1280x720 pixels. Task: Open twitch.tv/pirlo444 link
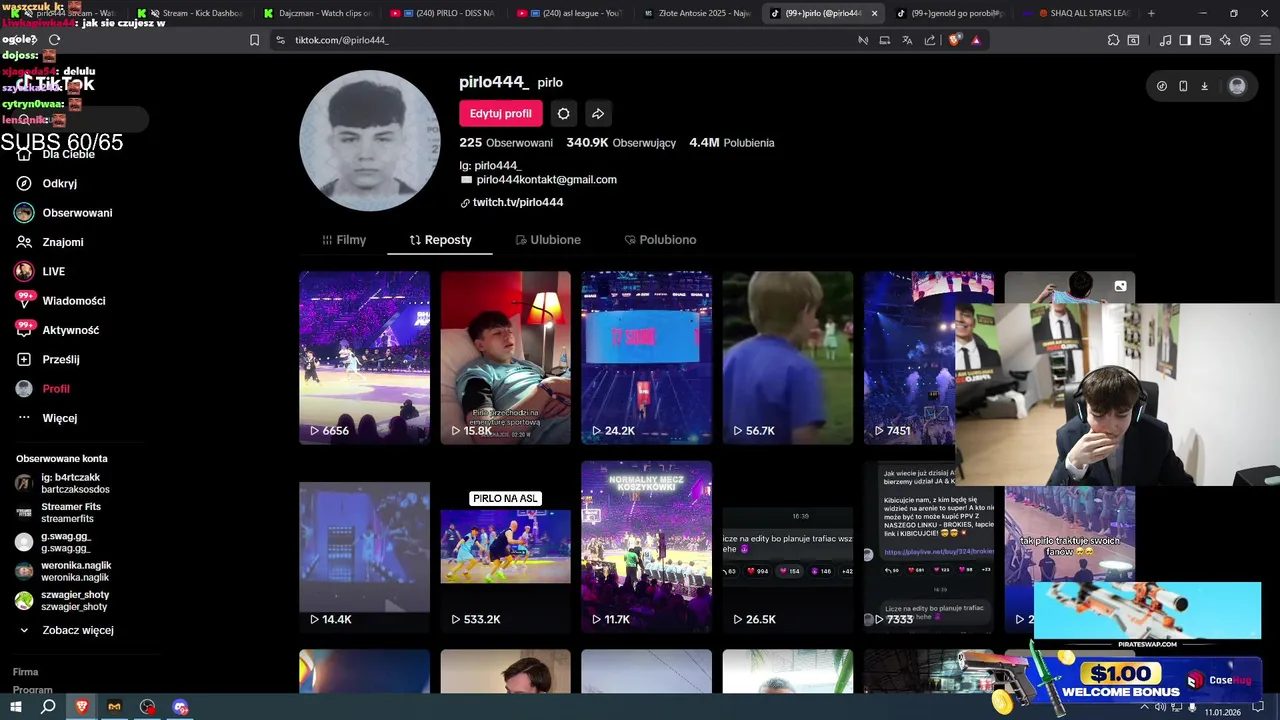[518, 202]
